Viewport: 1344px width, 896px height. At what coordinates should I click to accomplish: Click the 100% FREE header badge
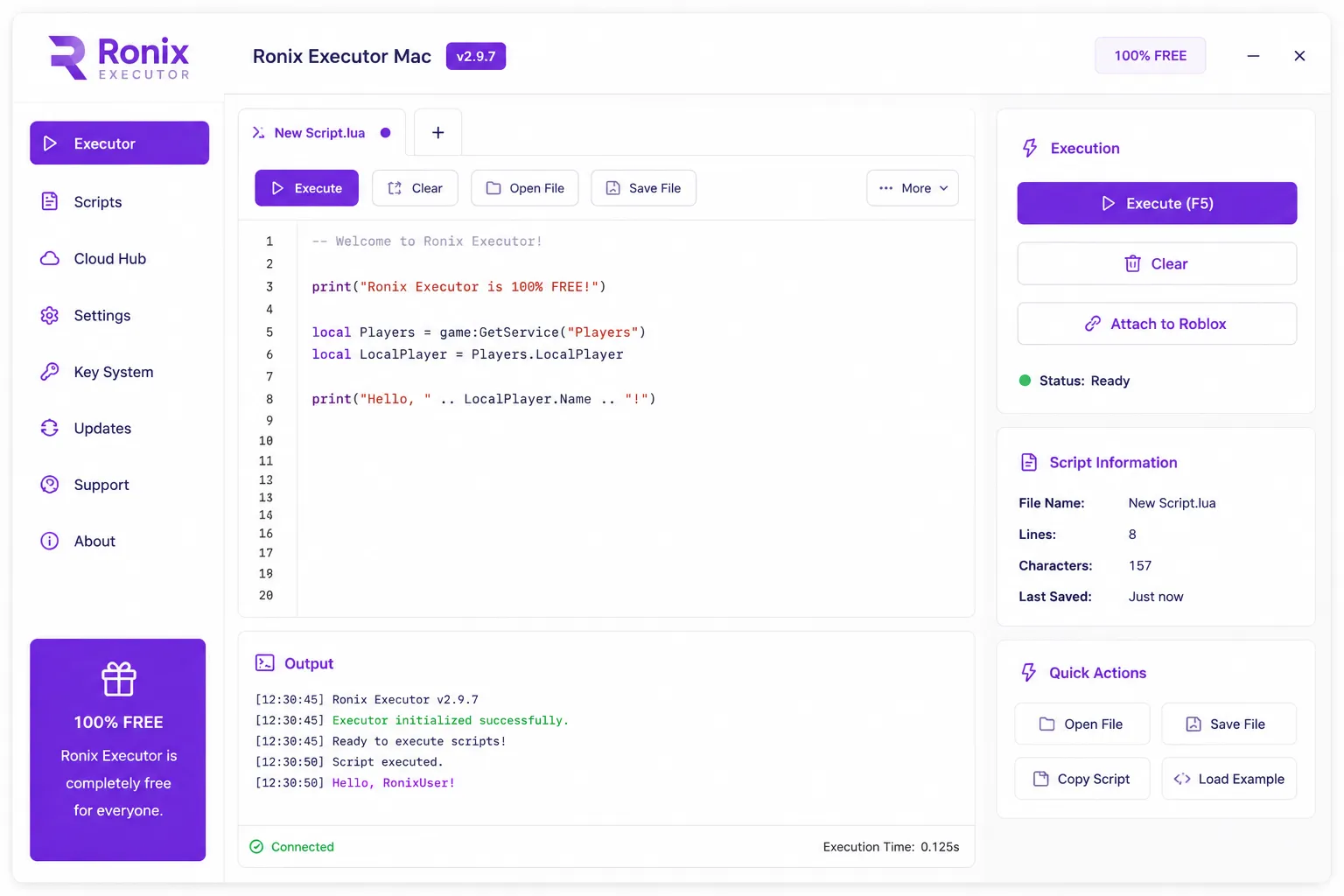(1150, 55)
